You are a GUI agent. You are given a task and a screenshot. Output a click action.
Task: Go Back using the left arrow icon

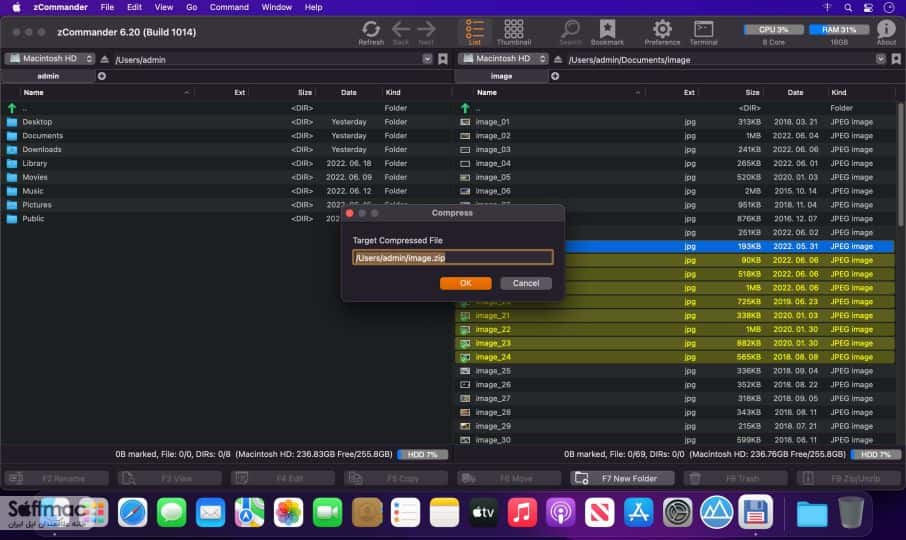400,32
